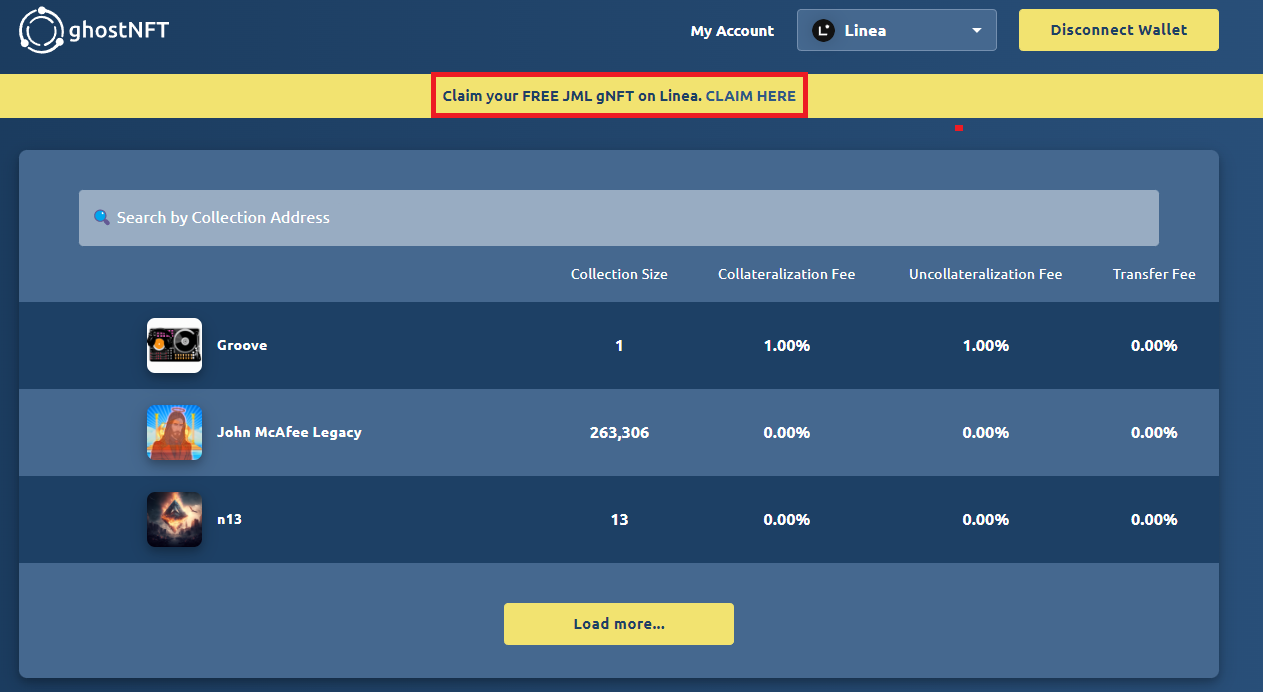Screen dimensions: 1263x692
Task: Open the John McAfee Legacy thumbnail
Action: tap(174, 432)
